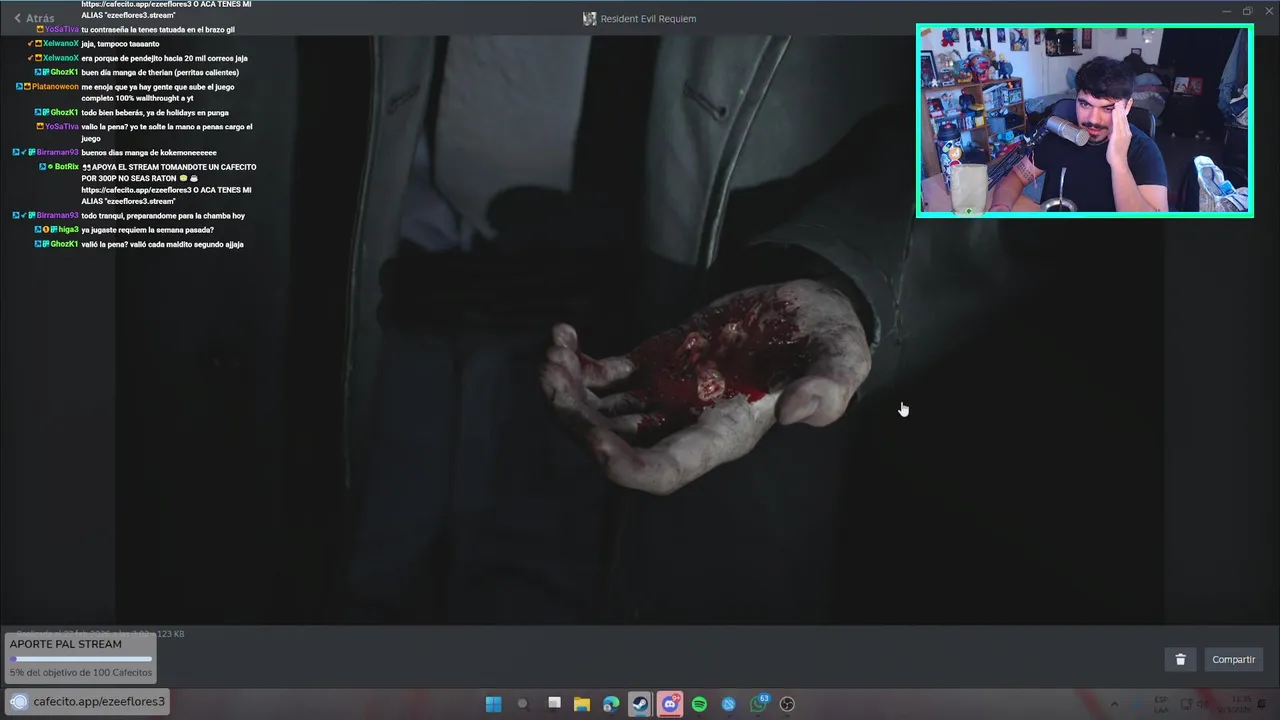
Task: Click the screenshot info text showing 123 KB
Action: pyautogui.click(x=99, y=633)
